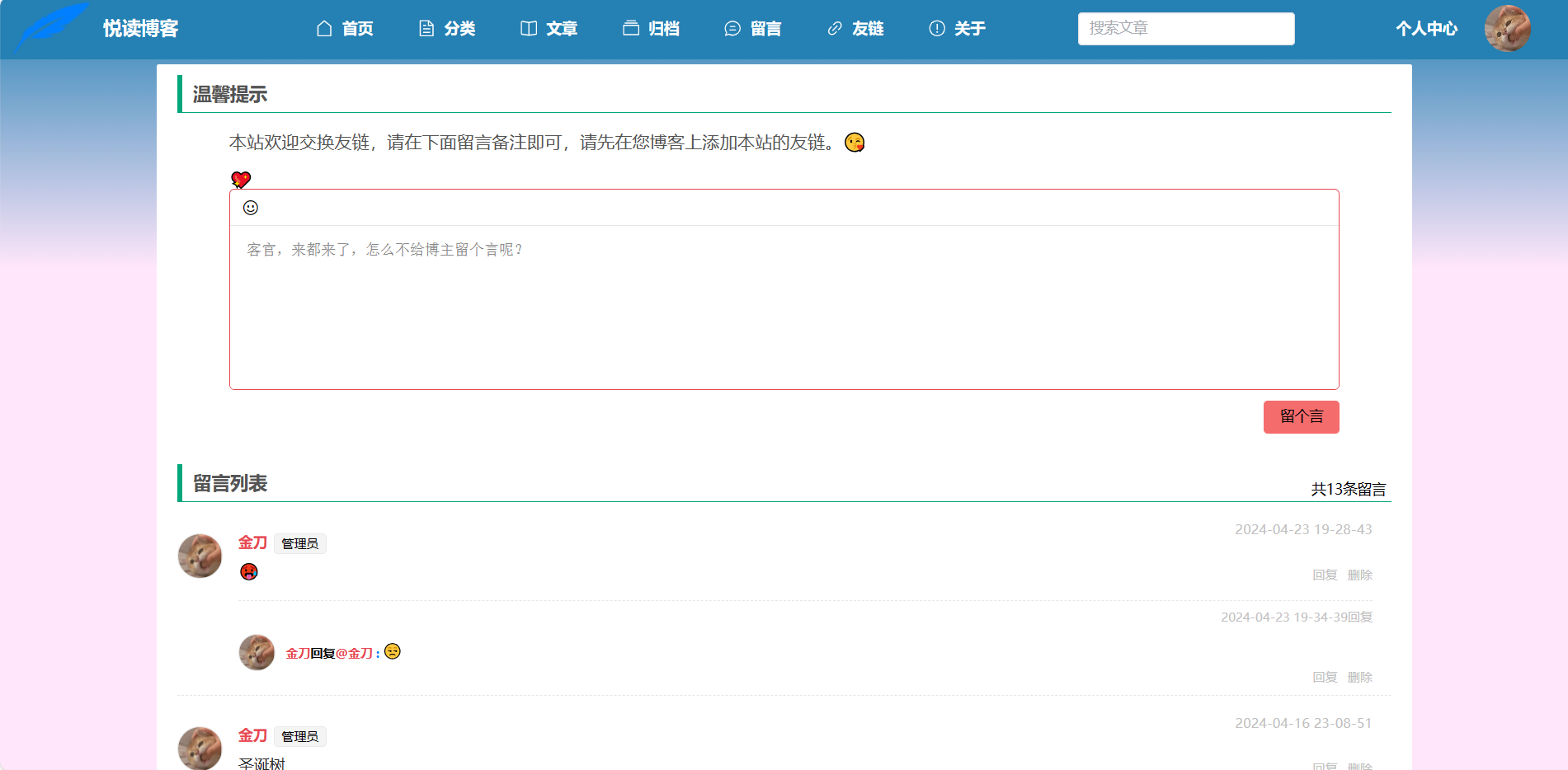The width and height of the screenshot is (1568, 770).
Task: Click 管理员 badge on 19-28-43 comment
Action: 300,543
